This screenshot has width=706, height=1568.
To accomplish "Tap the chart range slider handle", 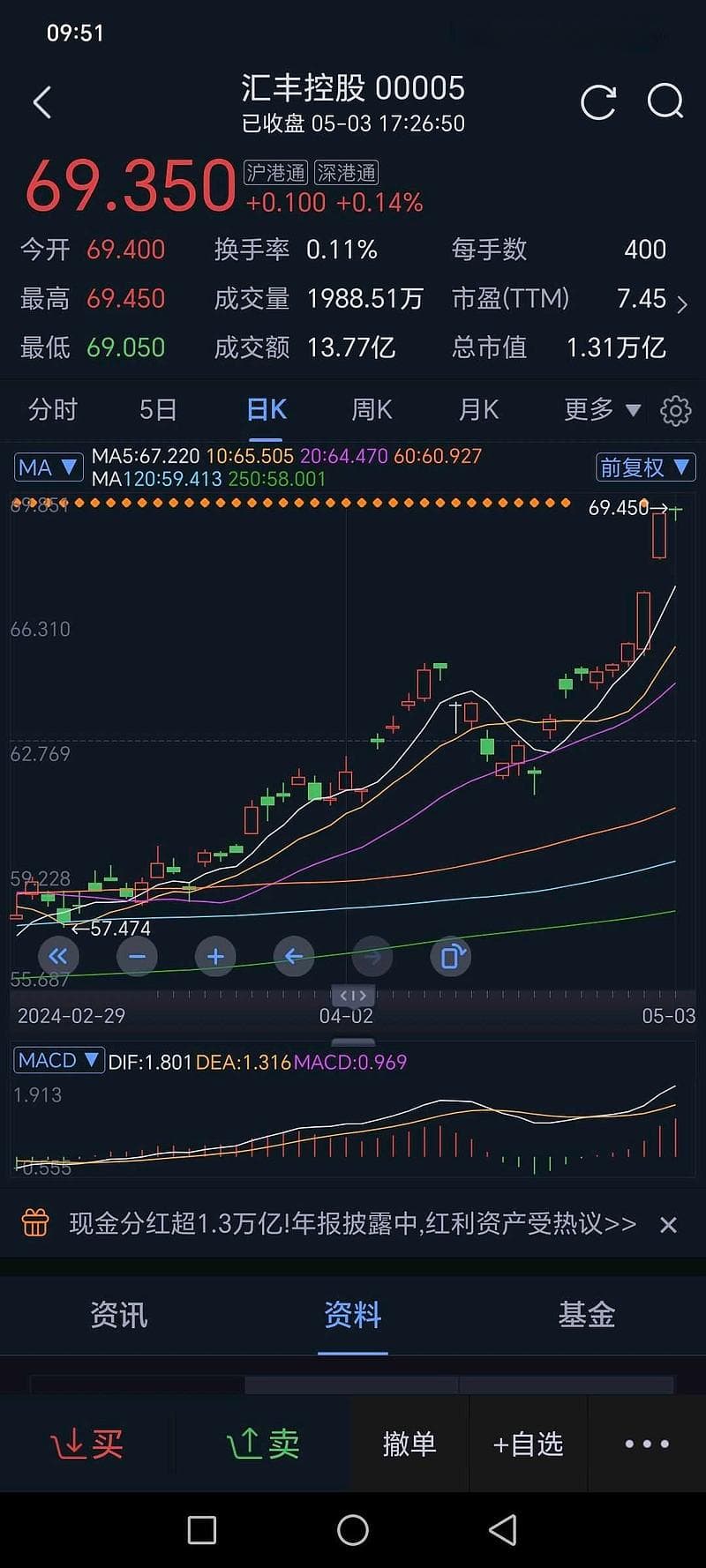I will [x=353, y=996].
